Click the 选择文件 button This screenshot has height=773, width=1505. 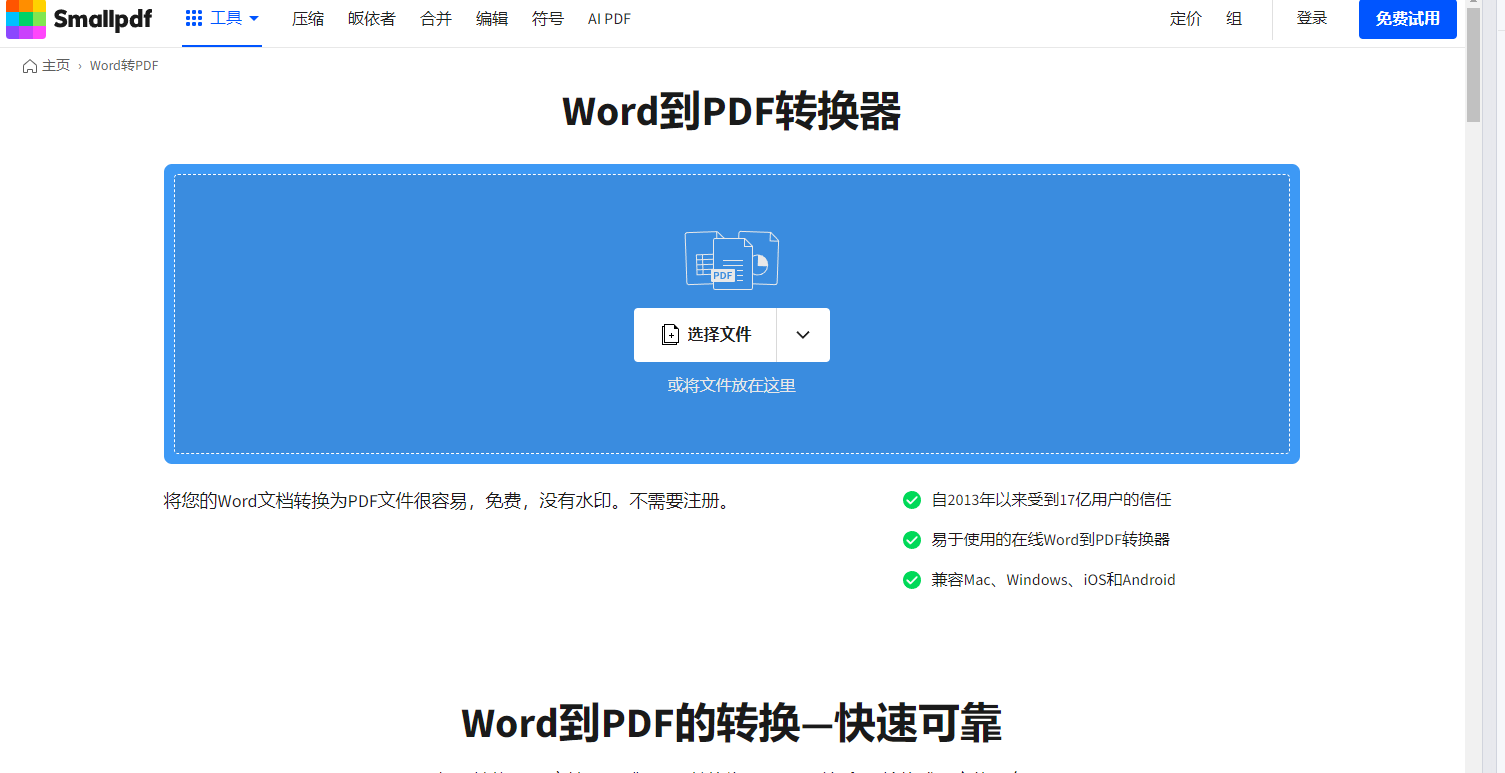pyautogui.click(x=705, y=335)
